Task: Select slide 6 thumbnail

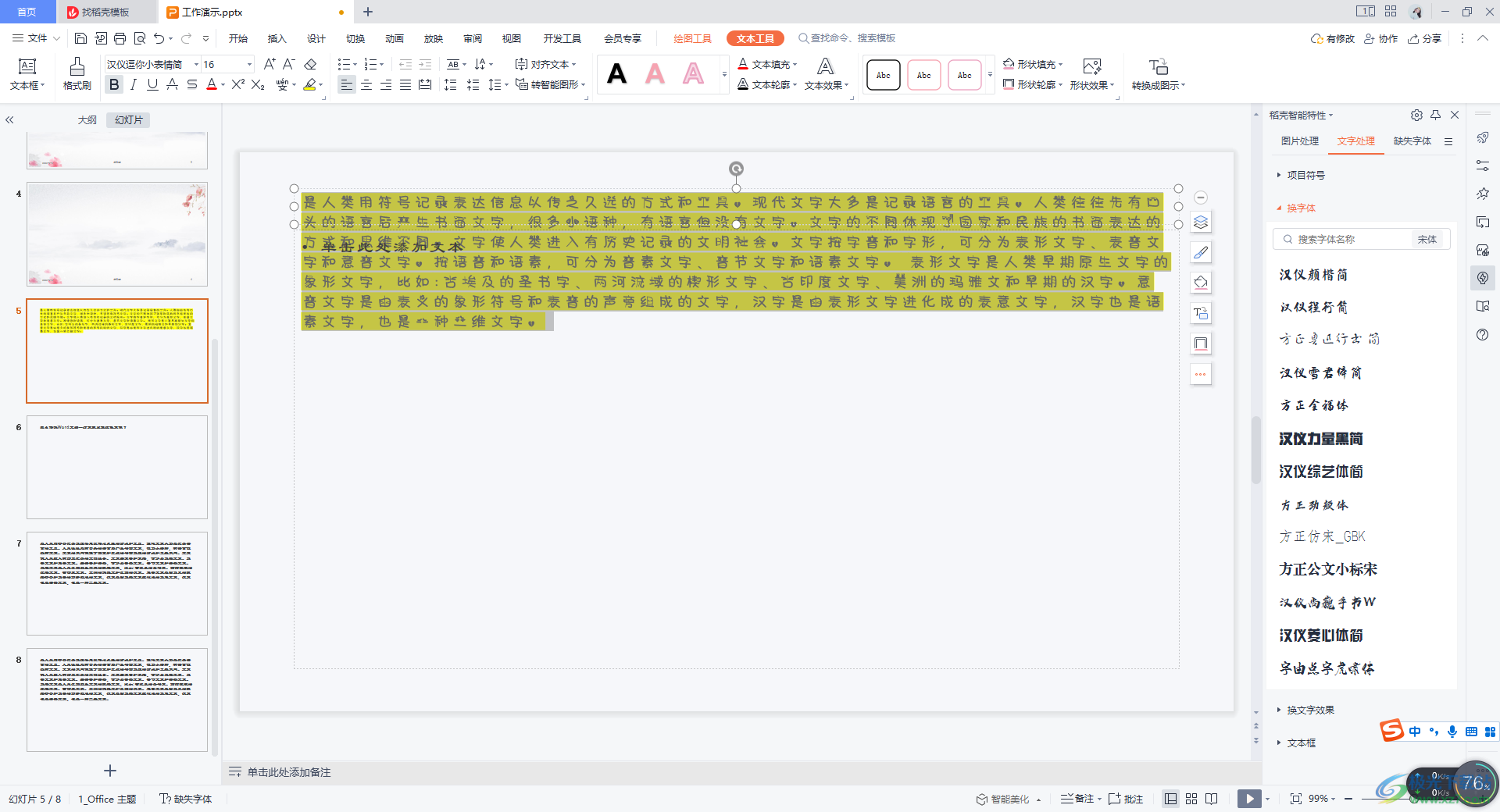Action: 117,467
